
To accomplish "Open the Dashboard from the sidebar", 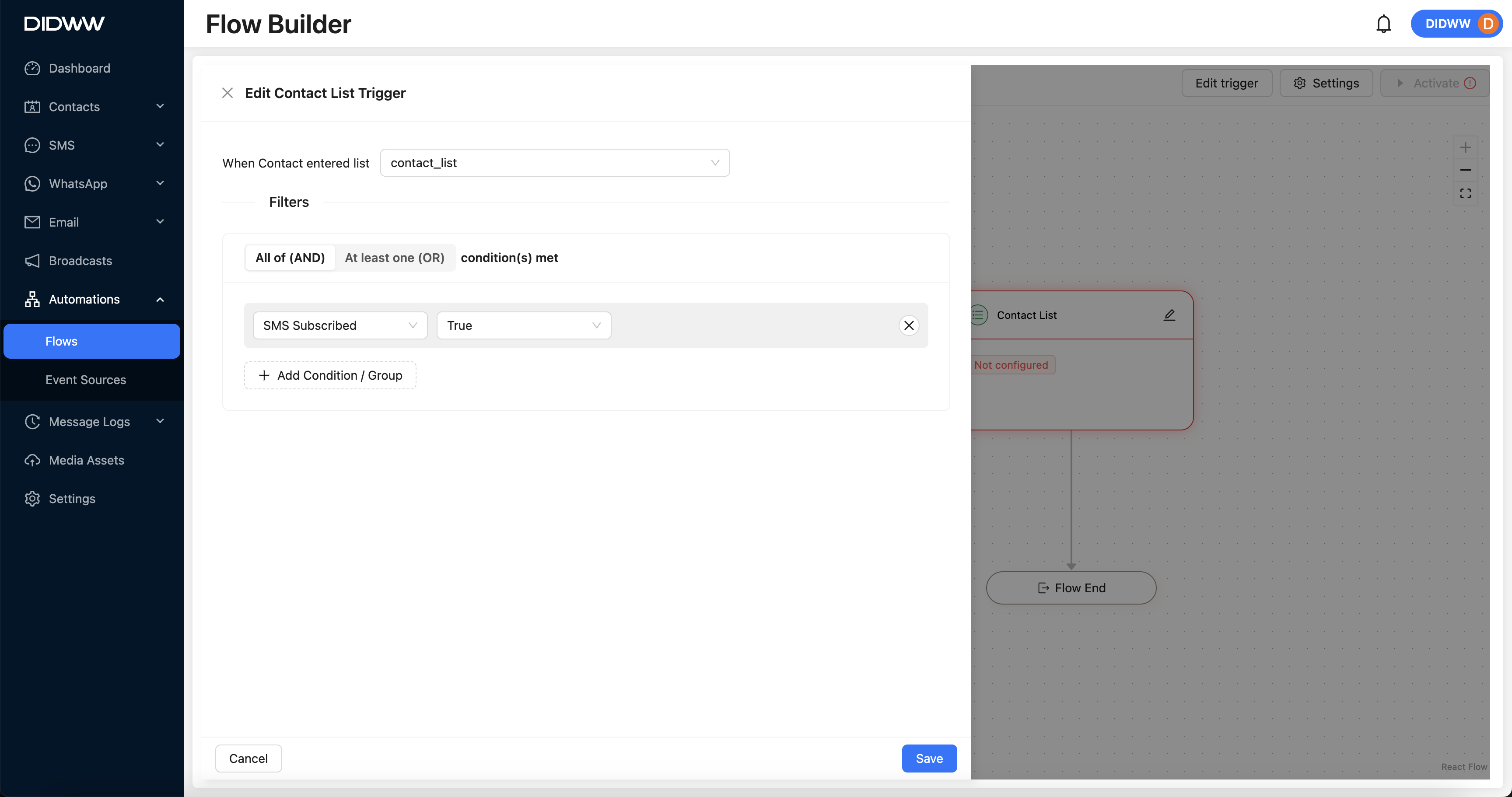I will point(79,68).
